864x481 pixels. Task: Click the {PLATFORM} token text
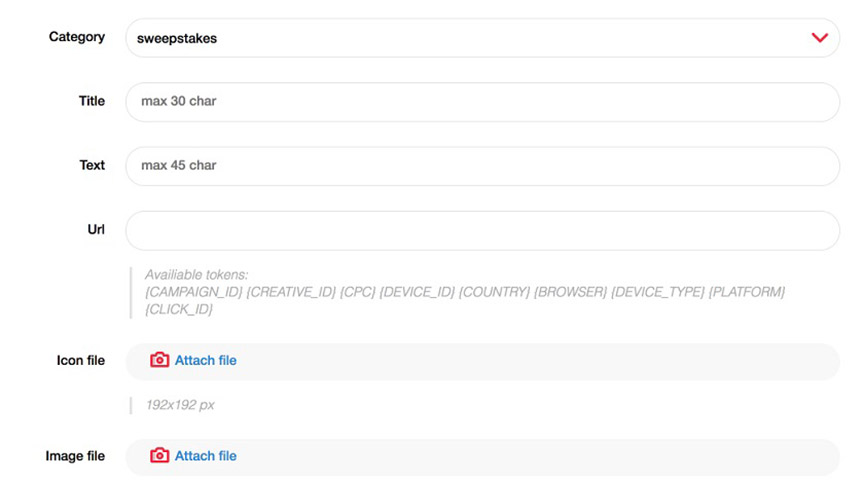(747, 292)
